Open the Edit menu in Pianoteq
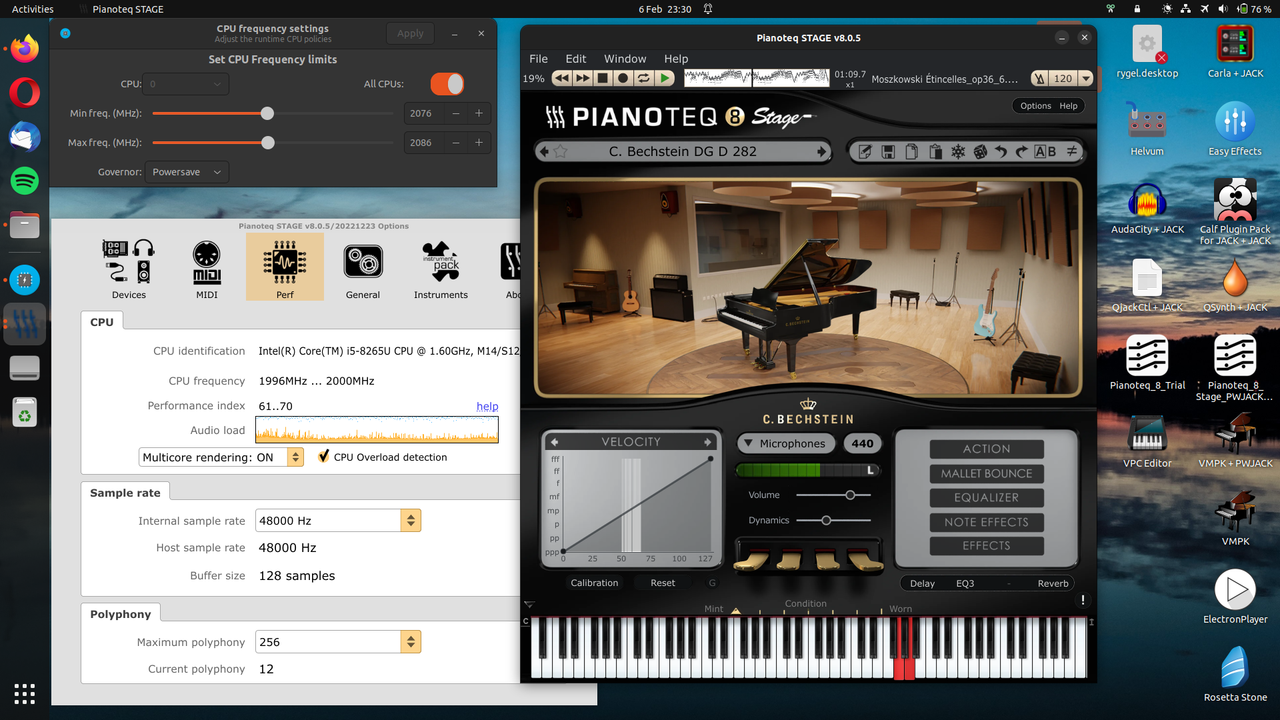 pos(576,59)
